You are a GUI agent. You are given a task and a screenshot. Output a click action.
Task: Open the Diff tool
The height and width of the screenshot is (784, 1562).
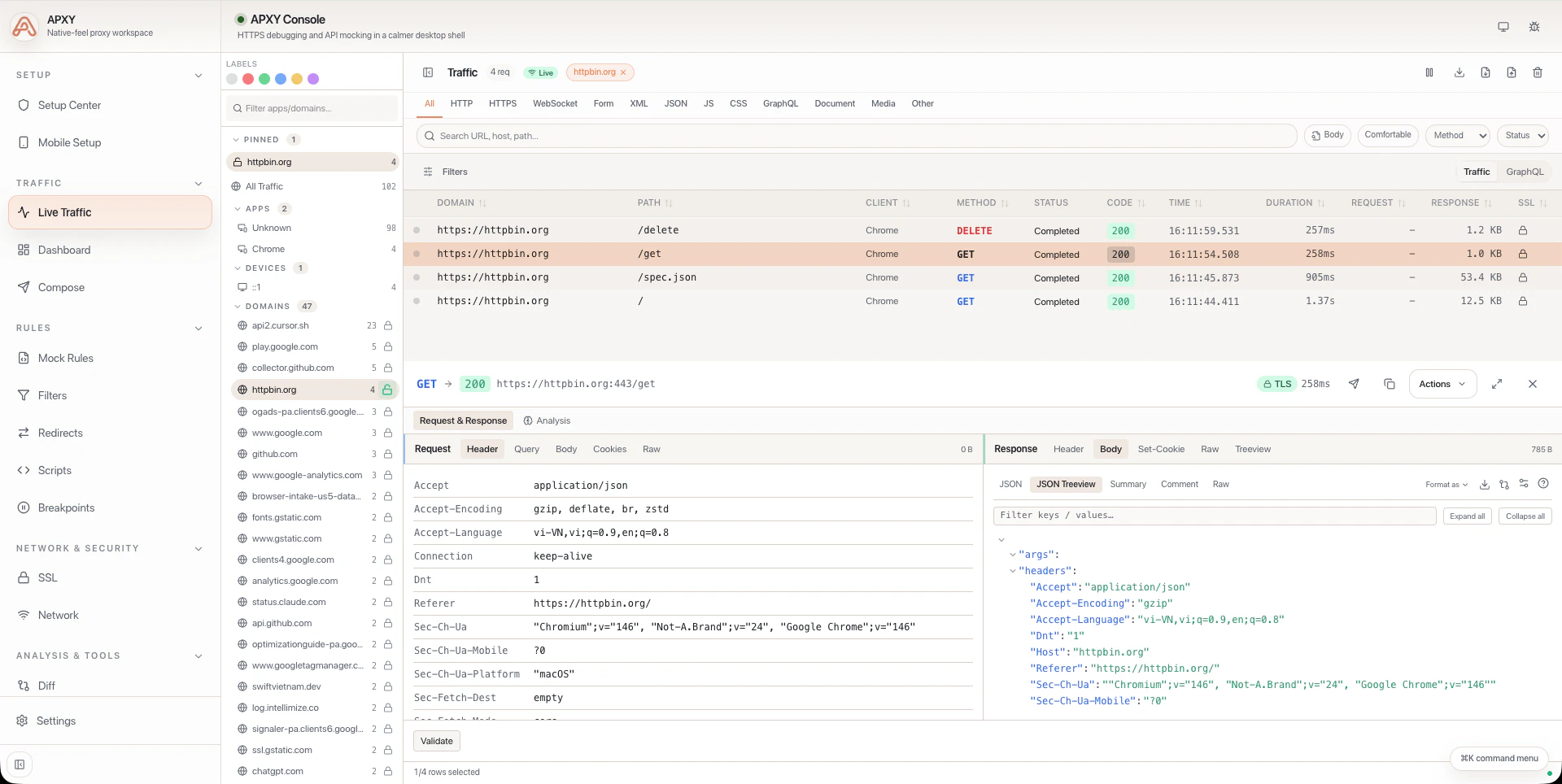110,686
